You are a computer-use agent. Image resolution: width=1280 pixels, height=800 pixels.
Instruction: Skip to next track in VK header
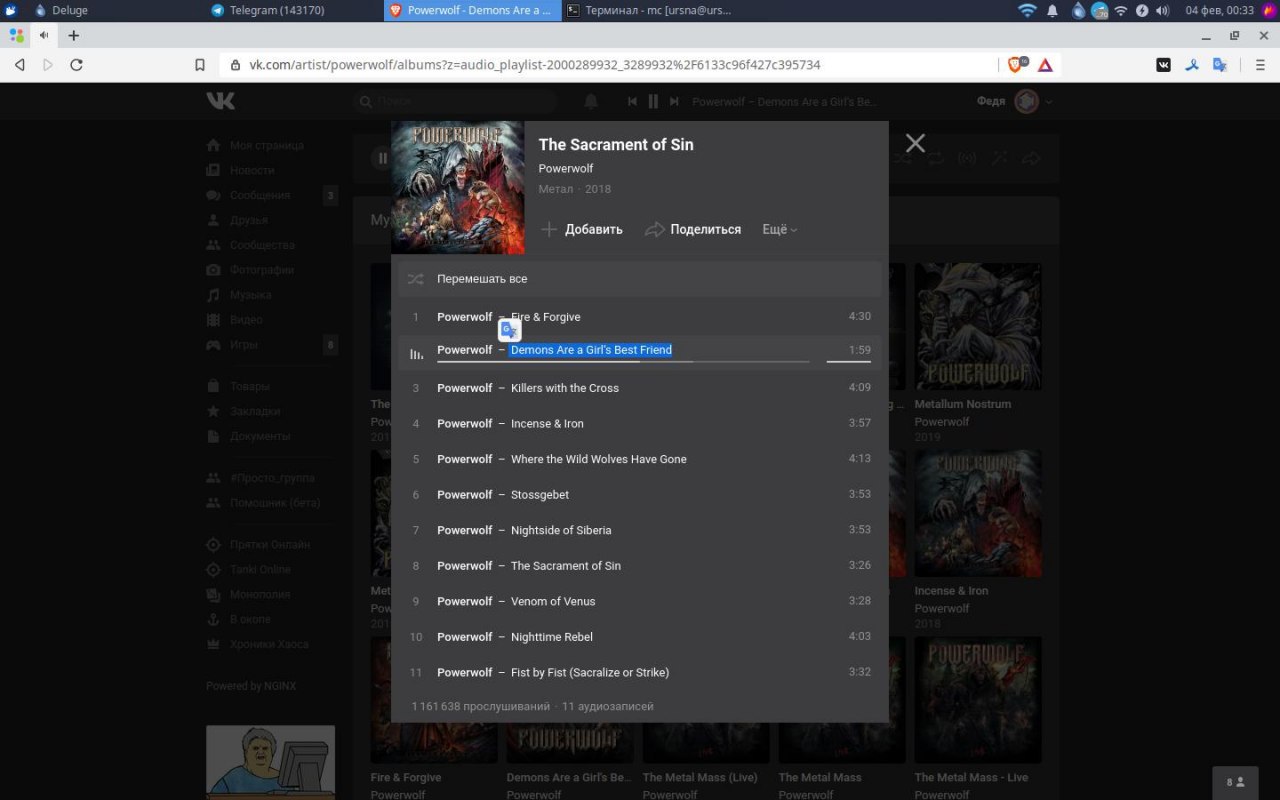point(674,101)
